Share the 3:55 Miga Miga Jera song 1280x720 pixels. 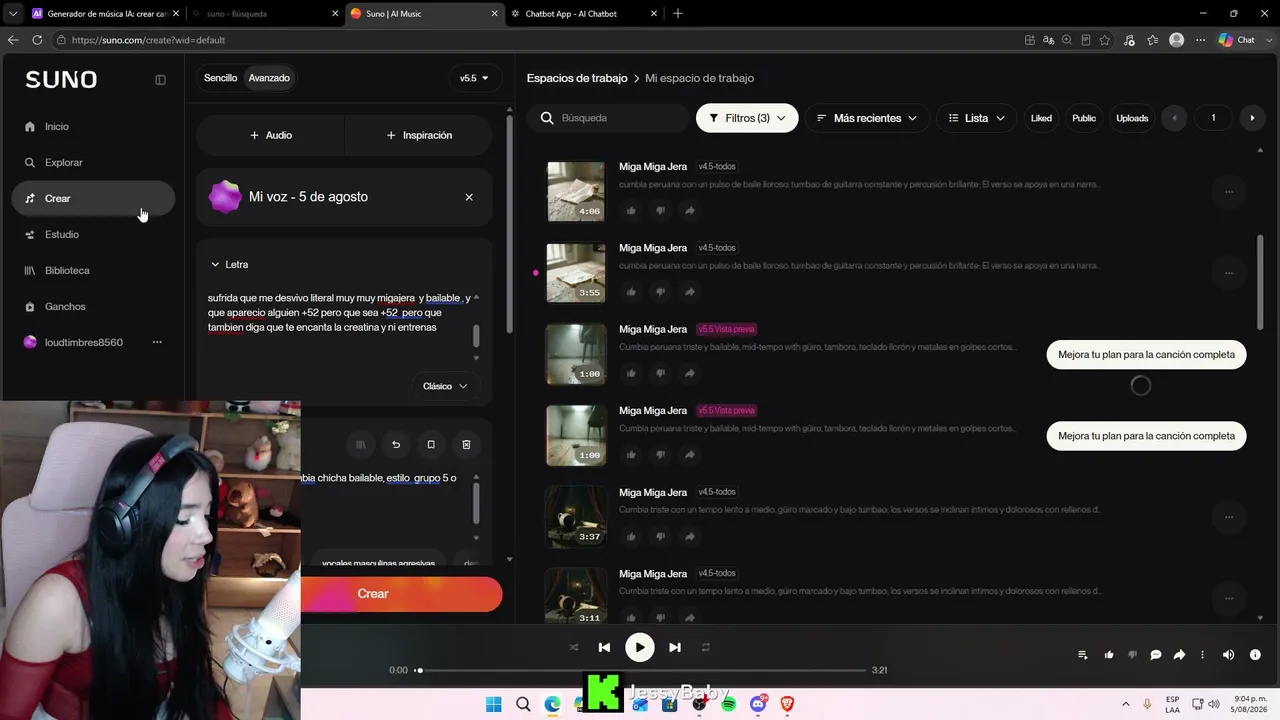[690, 292]
